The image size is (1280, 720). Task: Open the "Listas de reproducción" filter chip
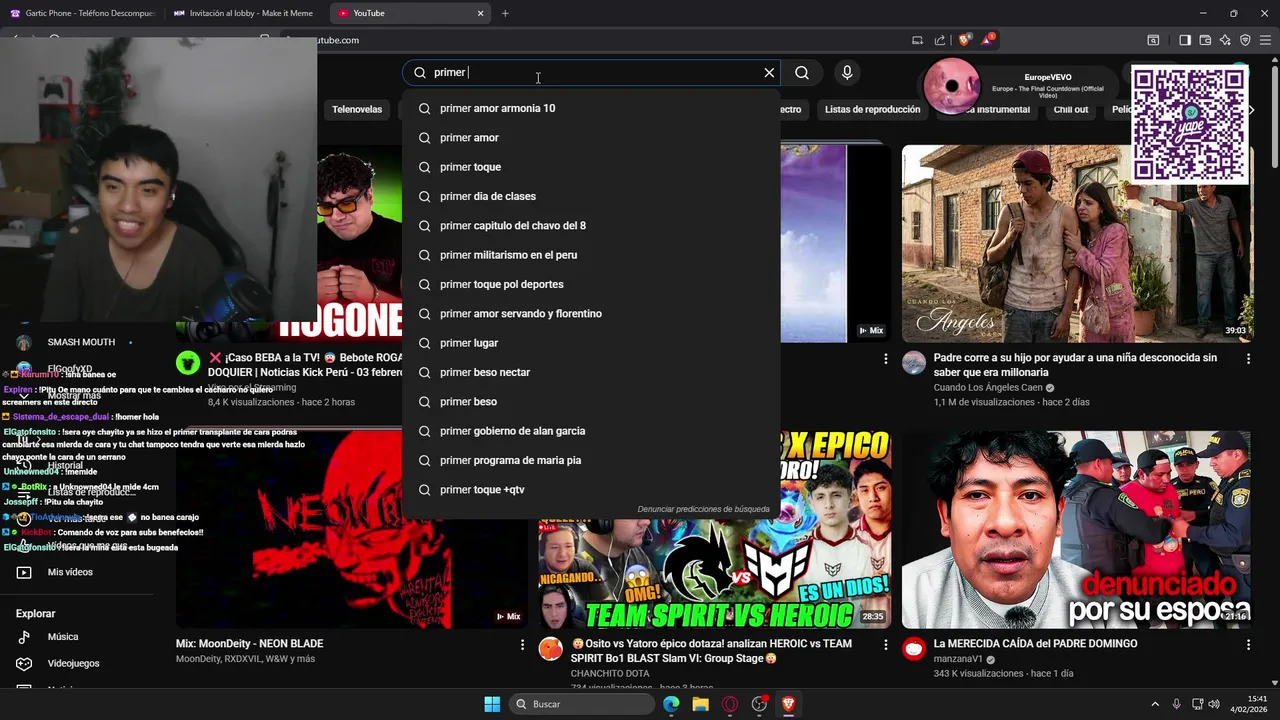(x=872, y=109)
